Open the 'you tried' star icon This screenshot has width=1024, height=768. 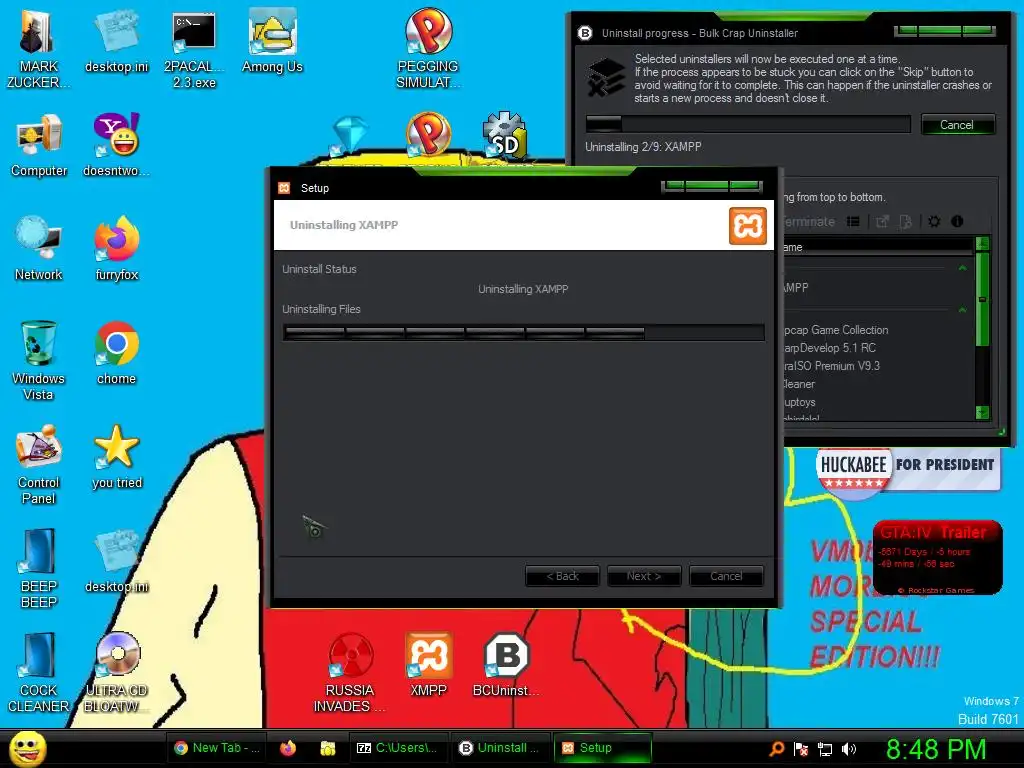pos(116,457)
